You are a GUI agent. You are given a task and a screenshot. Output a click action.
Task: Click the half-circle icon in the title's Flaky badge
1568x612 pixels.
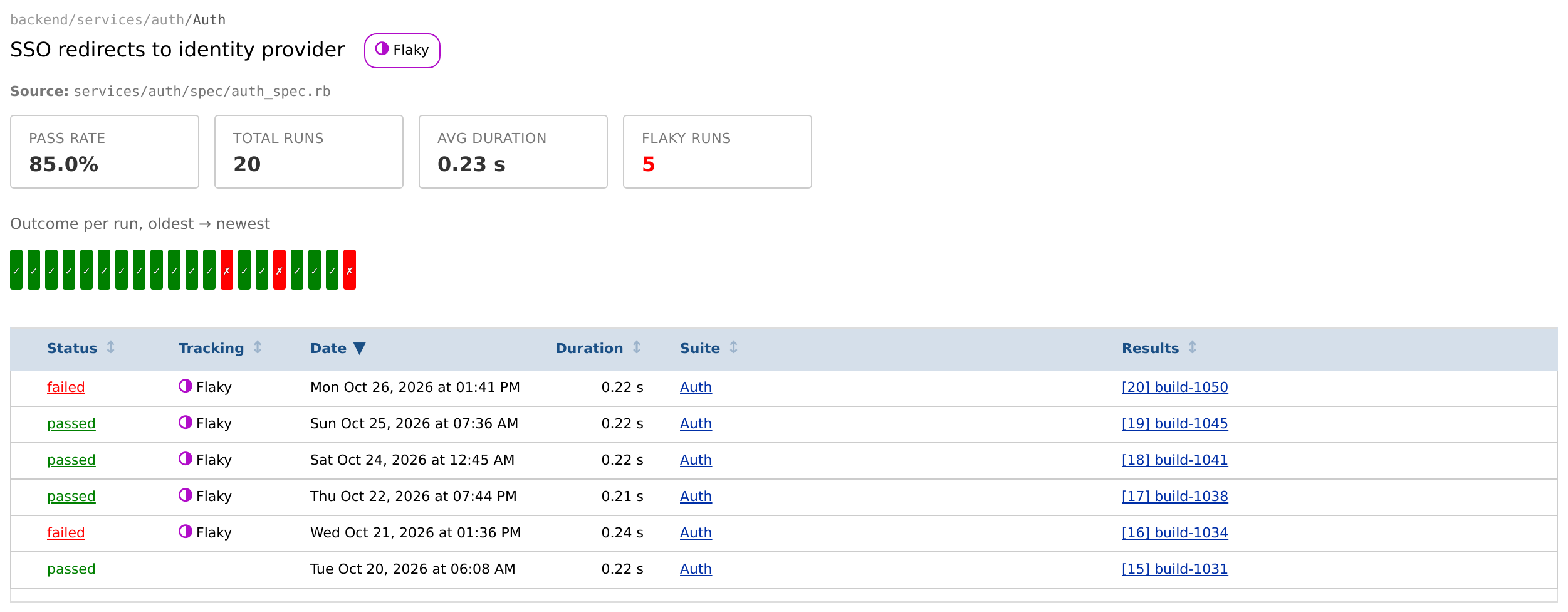coord(382,49)
